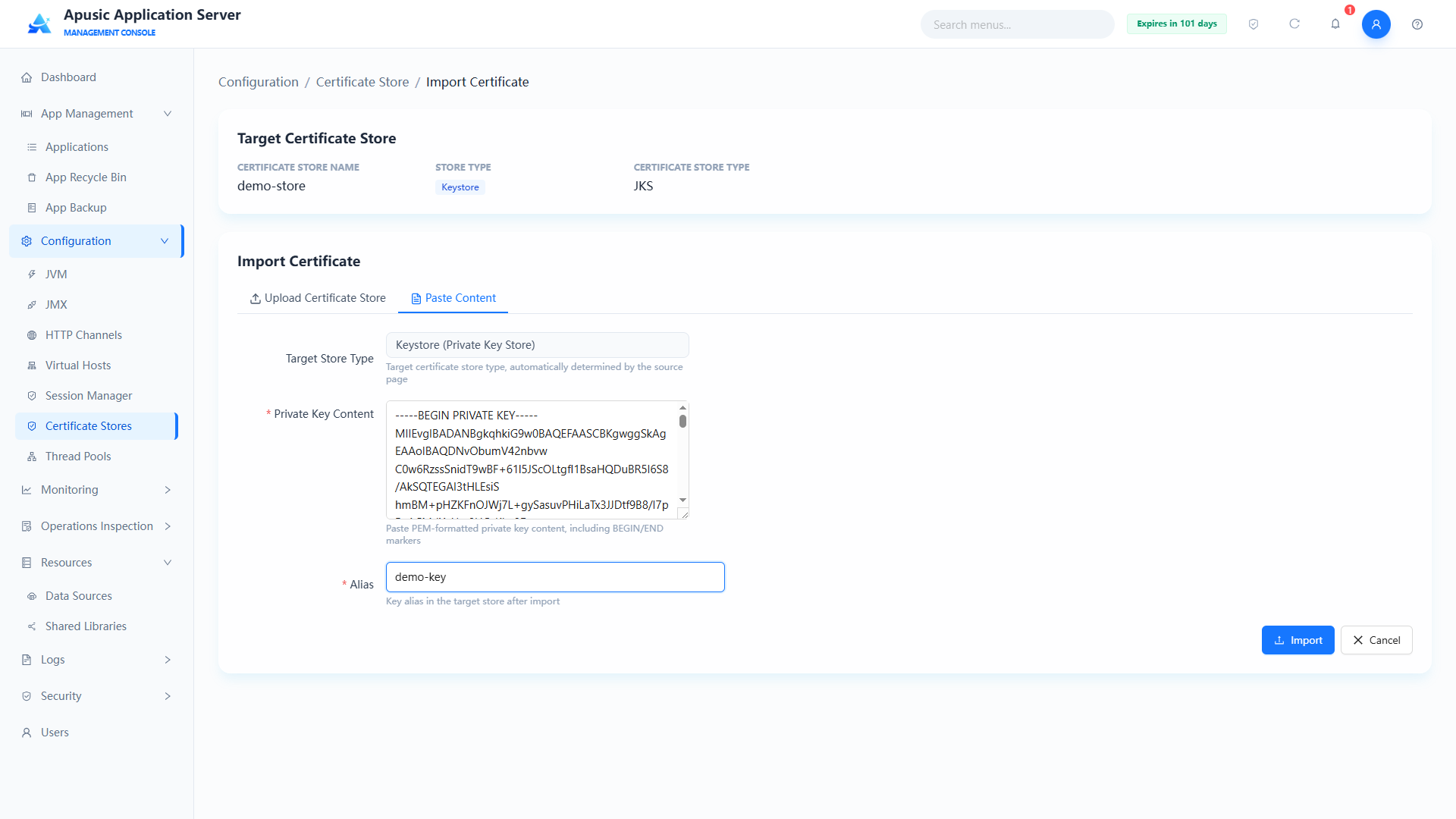Screen dimensions: 1456x819
Task: Open the user profile avatar
Action: tap(1376, 24)
